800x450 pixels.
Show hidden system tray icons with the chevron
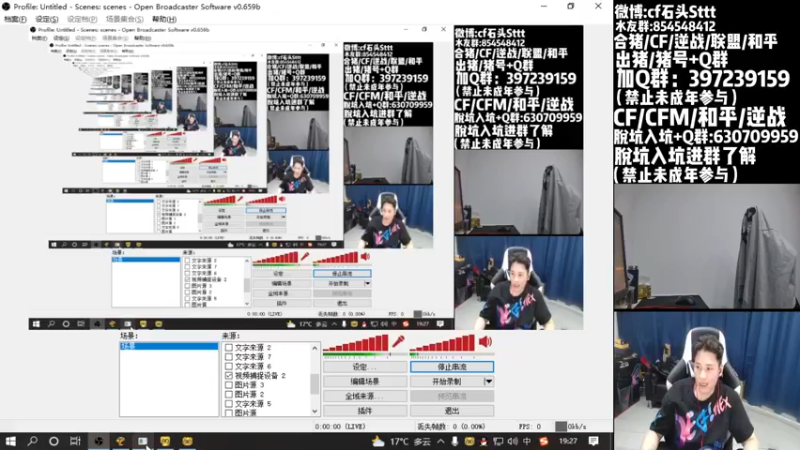click(440, 441)
